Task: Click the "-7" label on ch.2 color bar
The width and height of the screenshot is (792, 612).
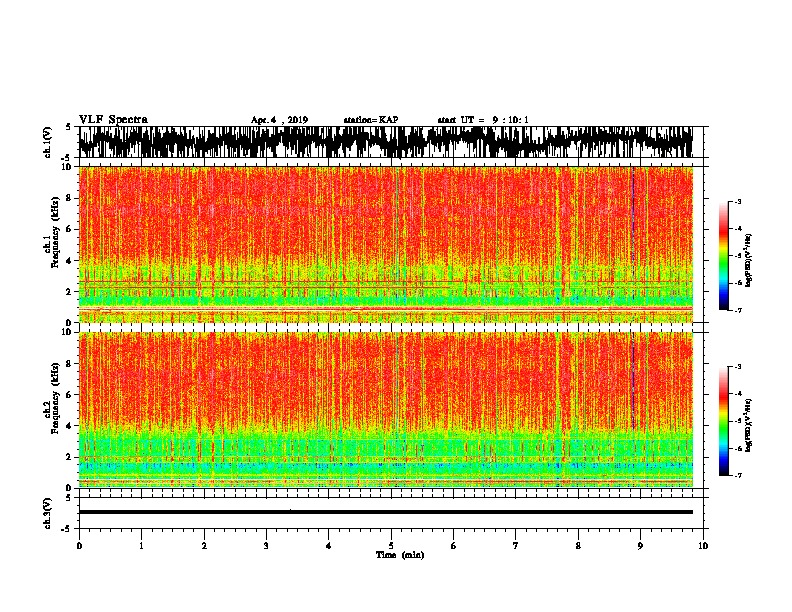Action: 737,475
